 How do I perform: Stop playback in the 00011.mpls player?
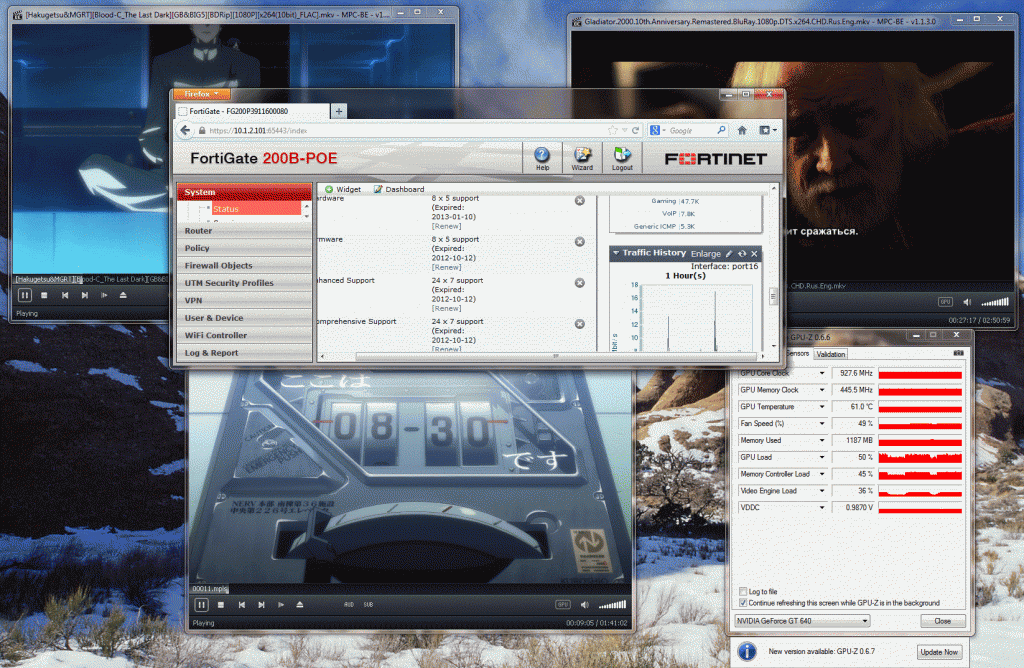[x=221, y=605]
